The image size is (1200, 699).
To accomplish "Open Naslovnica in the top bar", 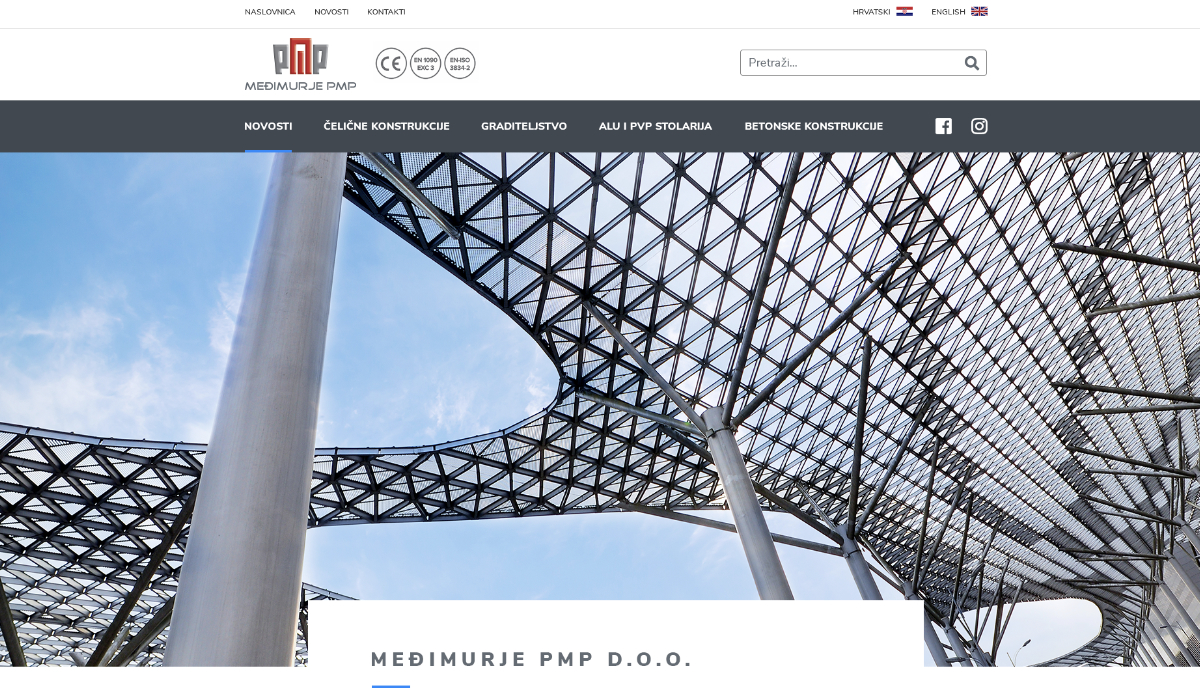I will coord(270,12).
